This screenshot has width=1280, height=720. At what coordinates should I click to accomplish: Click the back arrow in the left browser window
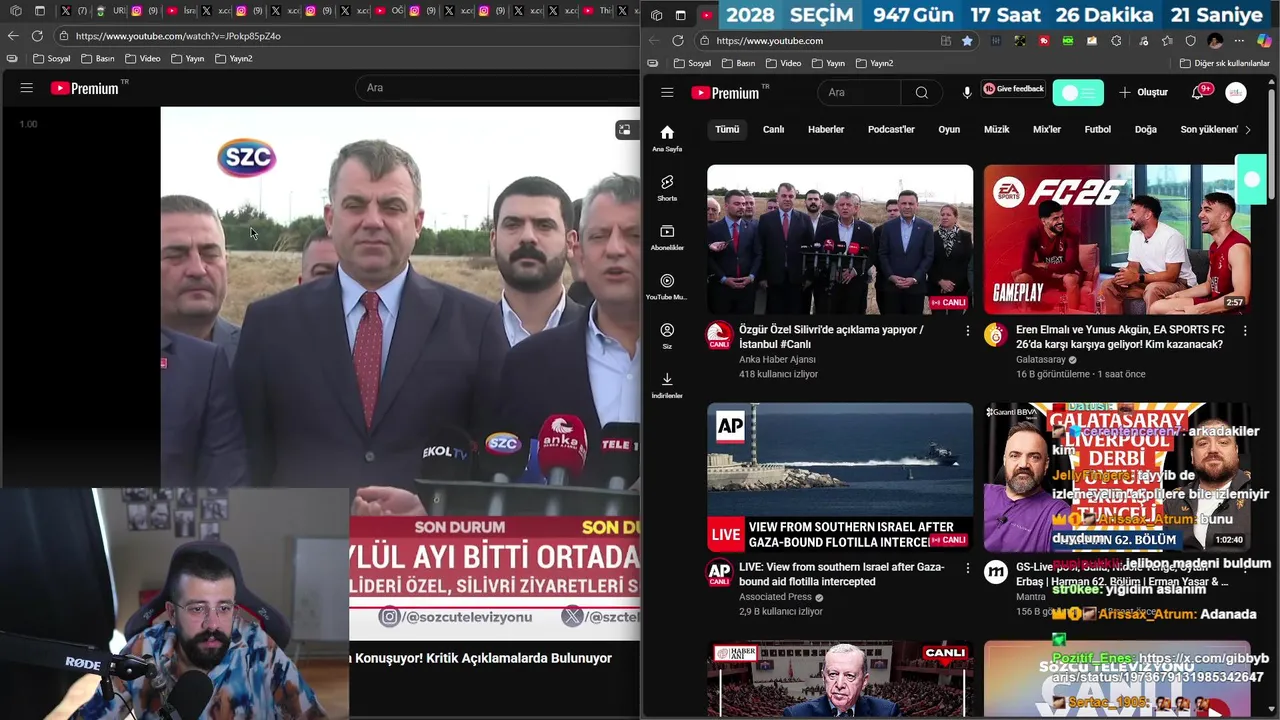[x=13, y=36]
